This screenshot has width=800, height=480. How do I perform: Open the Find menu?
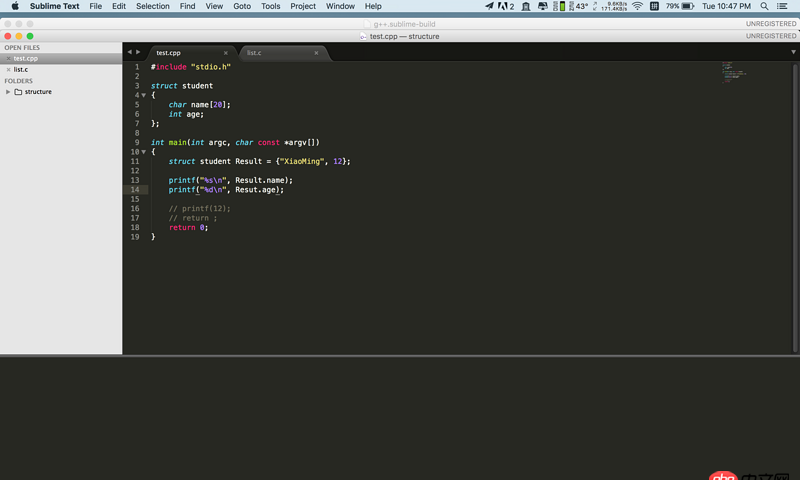point(187,6)
